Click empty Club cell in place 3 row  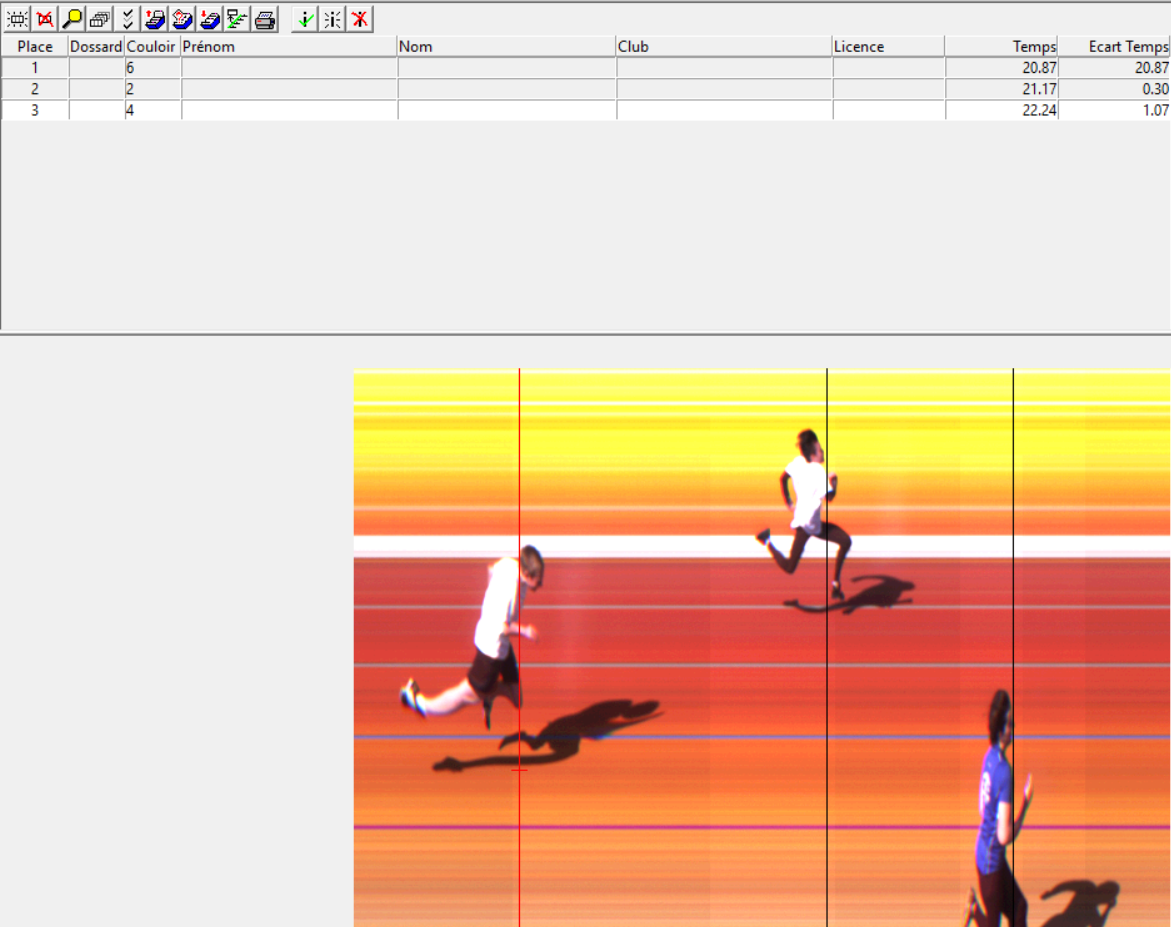pyautogui.click(x=724, y=111)
